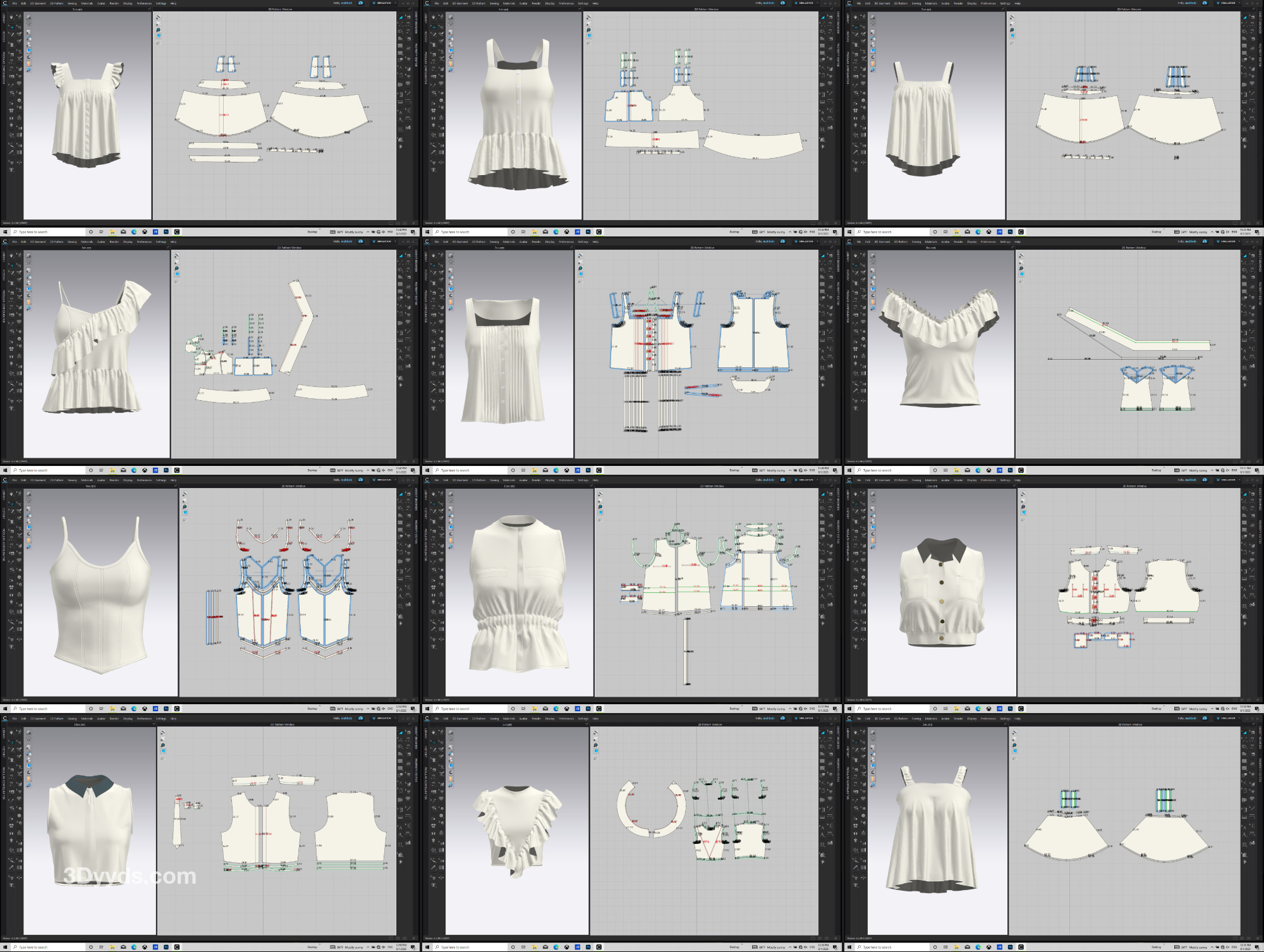The image size is (1264, 952).
Task: Toggle blue pattern surface display in flutter-sleeve babydoll 2D window
Action: pyautogui.click(x=159, y=36)
